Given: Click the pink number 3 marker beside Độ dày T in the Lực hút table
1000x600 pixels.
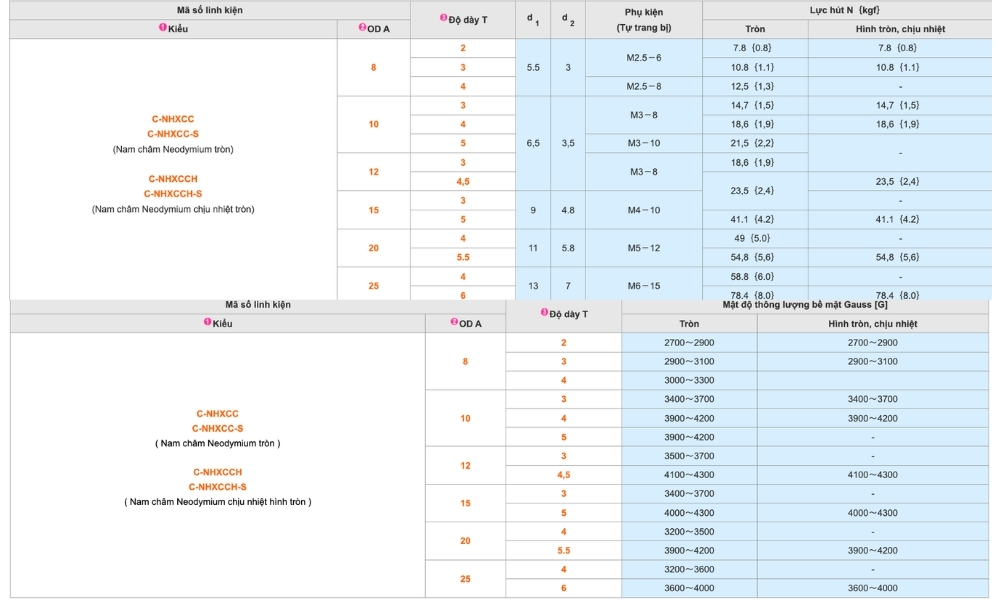Looking at the screenshot, I should [443, 19].
